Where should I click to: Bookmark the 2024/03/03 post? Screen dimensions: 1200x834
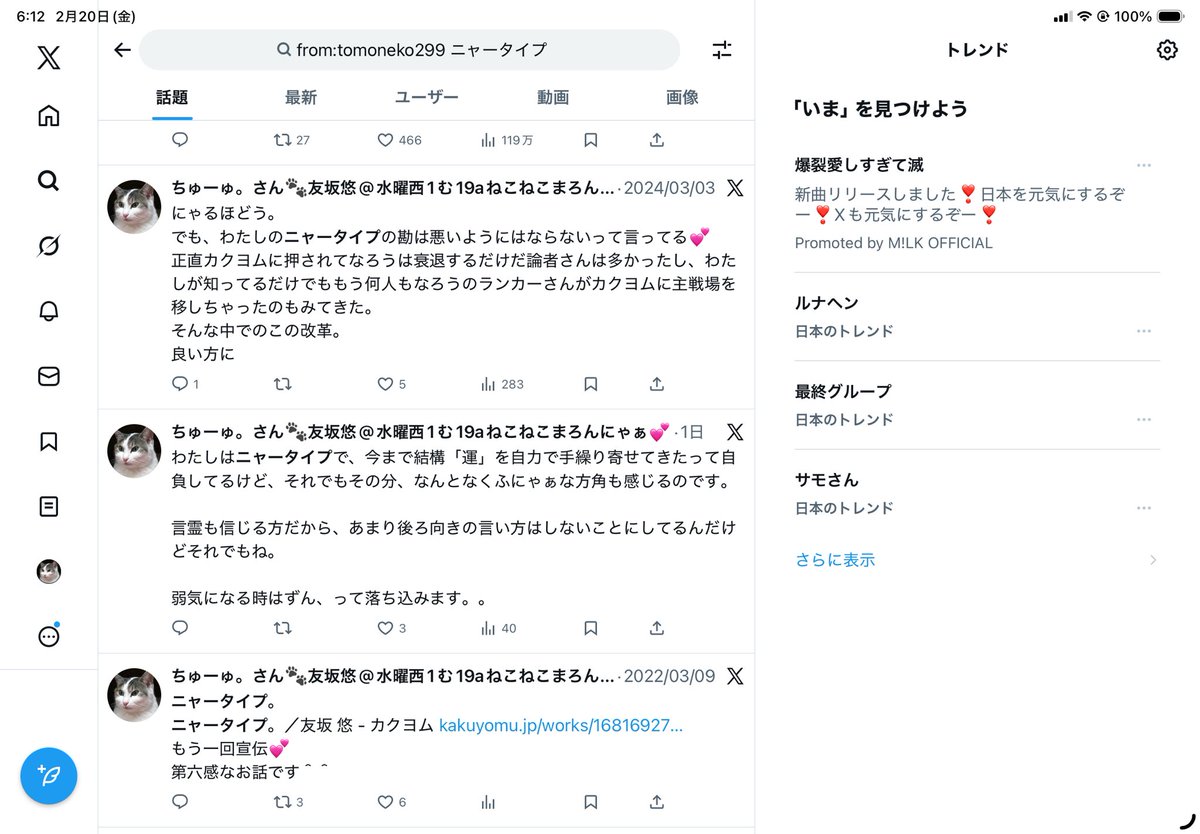coord(591,384)
